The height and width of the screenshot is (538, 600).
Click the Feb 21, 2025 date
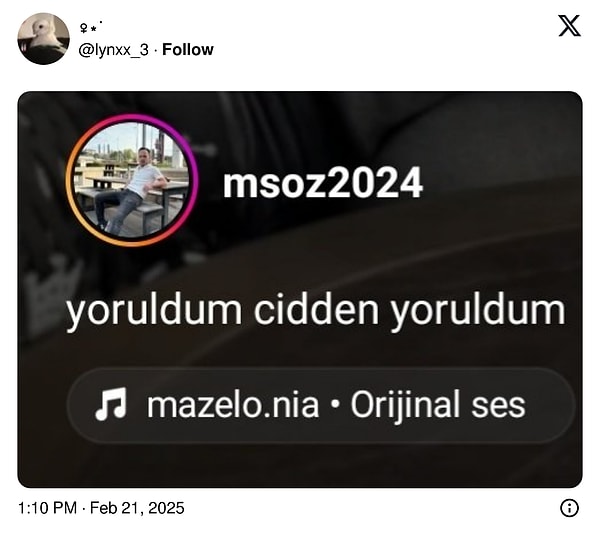coord(137,508)
